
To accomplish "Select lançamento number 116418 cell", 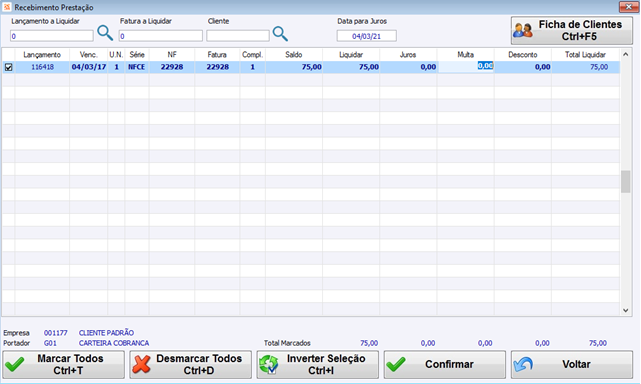I will click(x=43, y=67).
